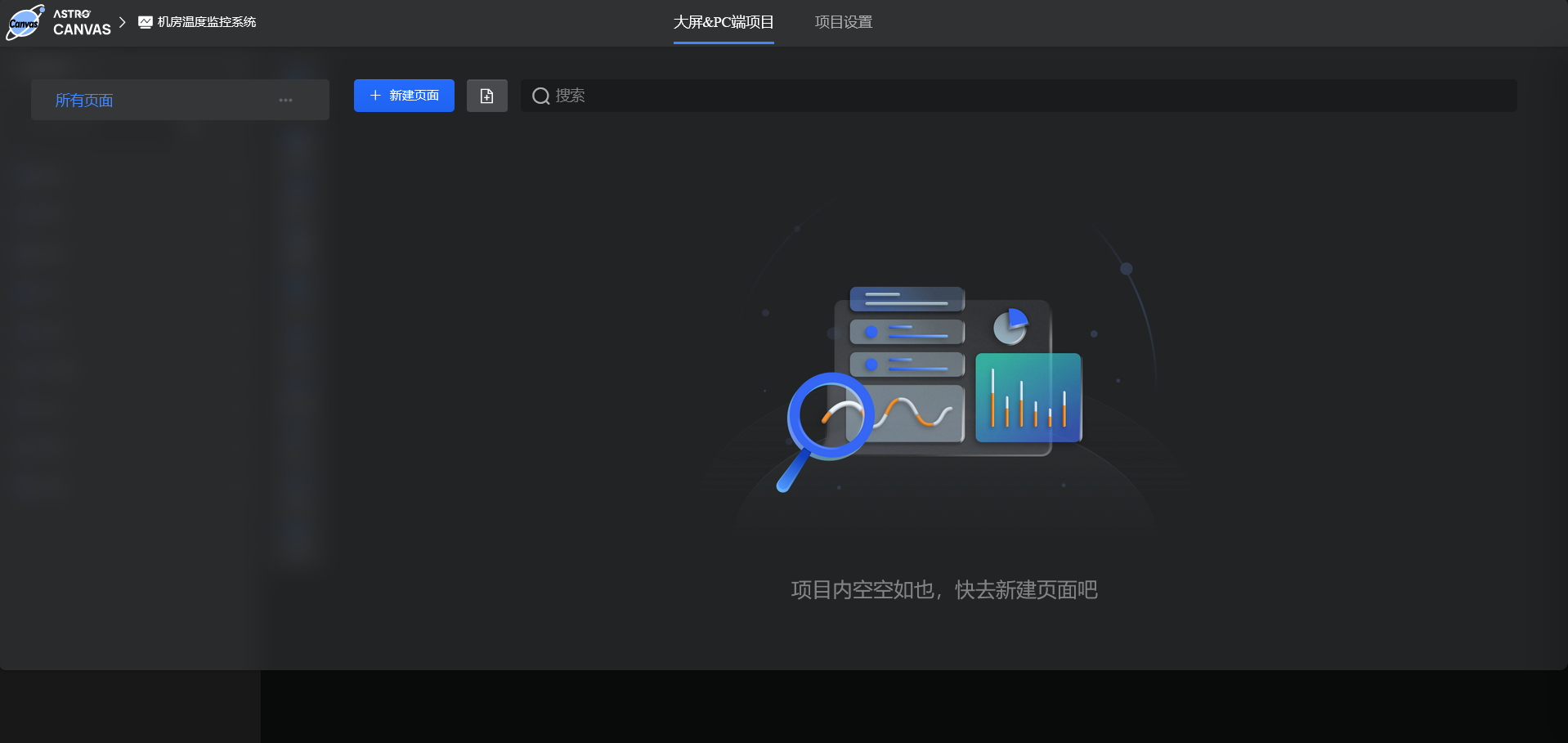
Task: Click the import page file icon
Action: tap(486, 96)
